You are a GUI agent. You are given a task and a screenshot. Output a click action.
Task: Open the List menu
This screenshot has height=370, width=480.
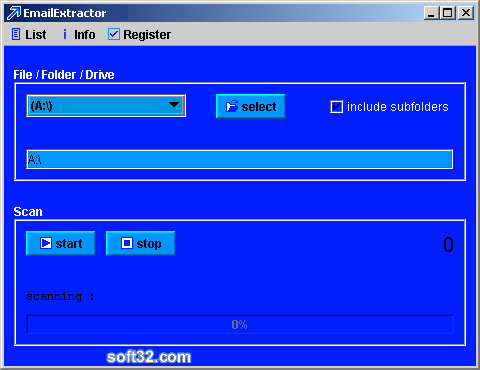[29, 34]
